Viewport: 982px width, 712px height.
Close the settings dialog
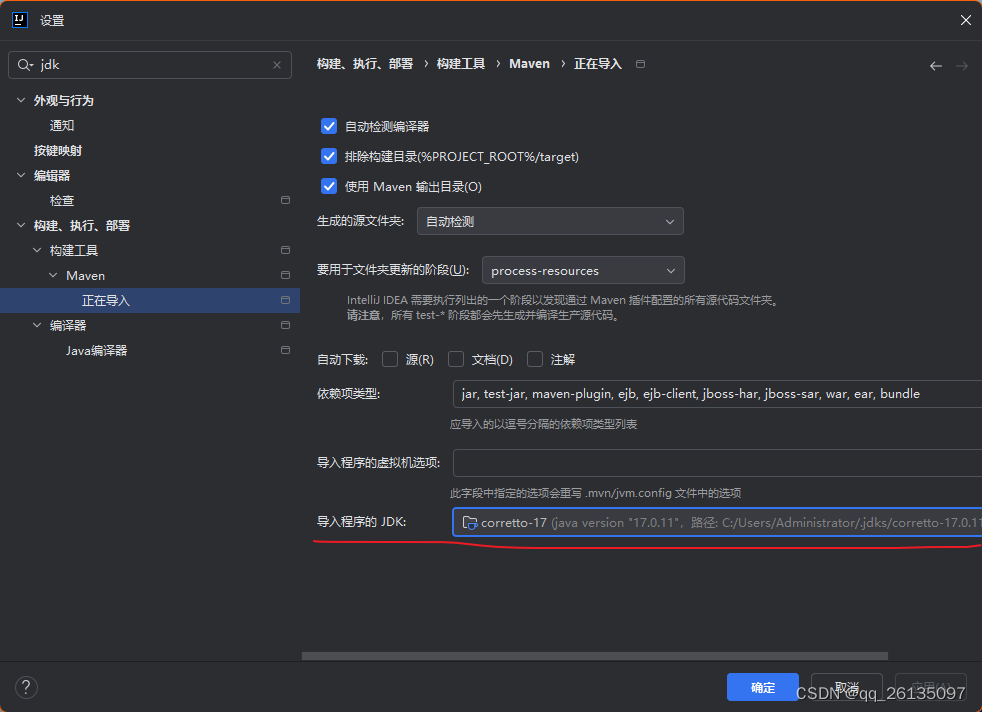966,20
